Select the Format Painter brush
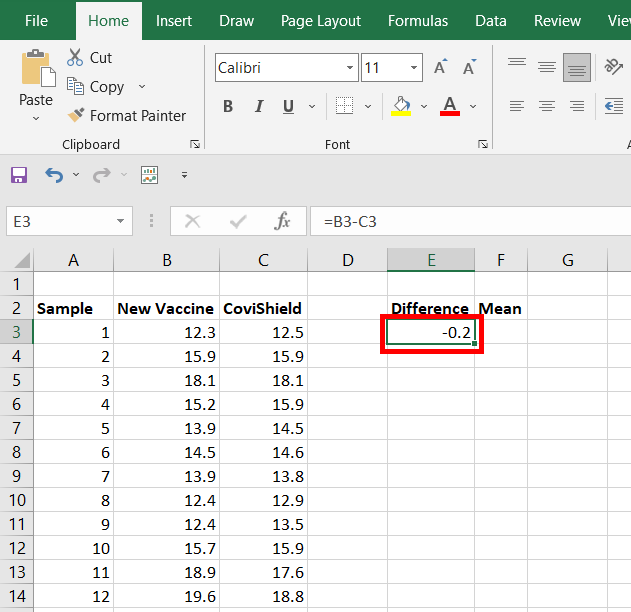The height and width of the screenshot is (612, 631). coord(76,116)
